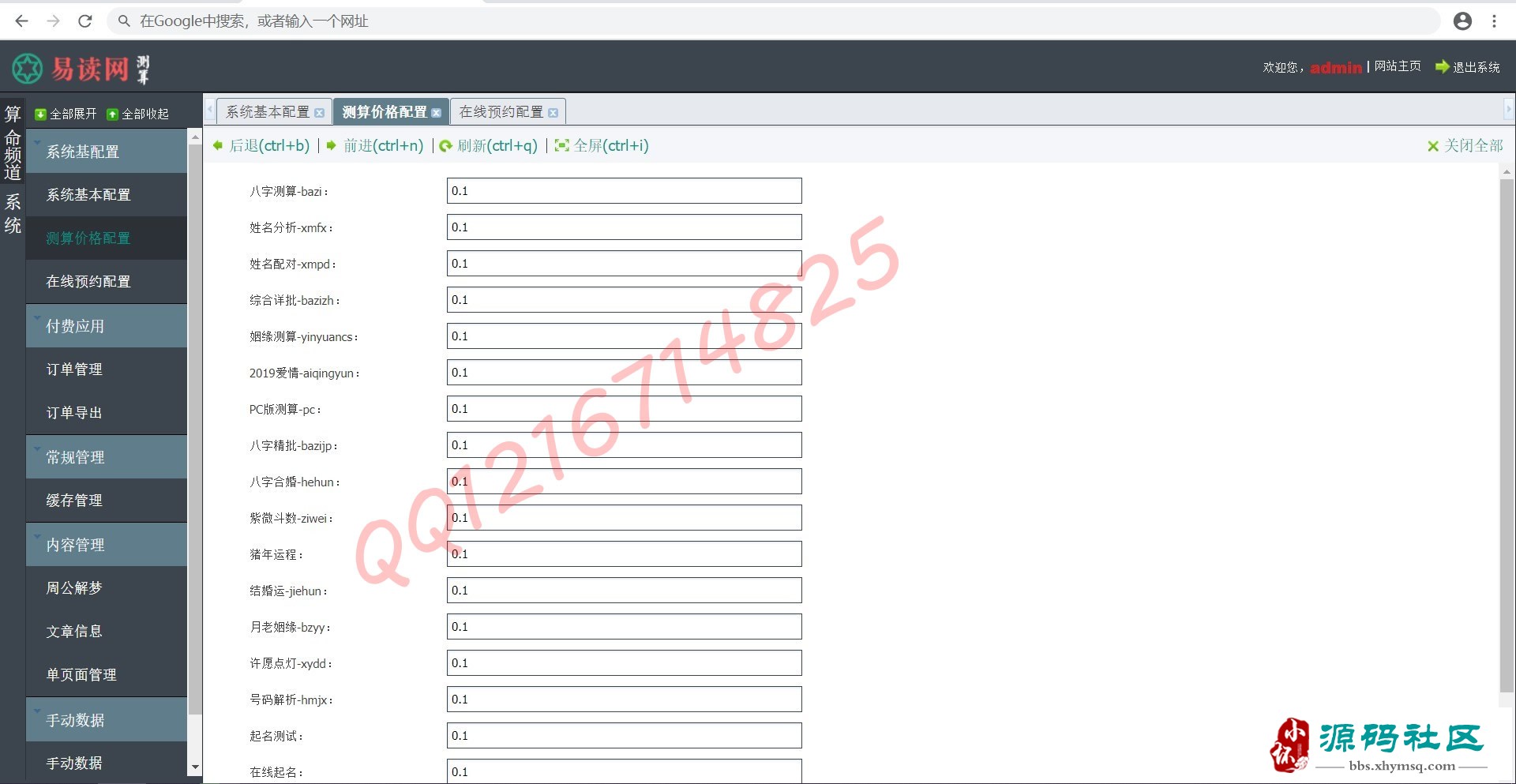Collapse the 系统基配置 section
This screenshot has height=784, width=1516.
106,152
